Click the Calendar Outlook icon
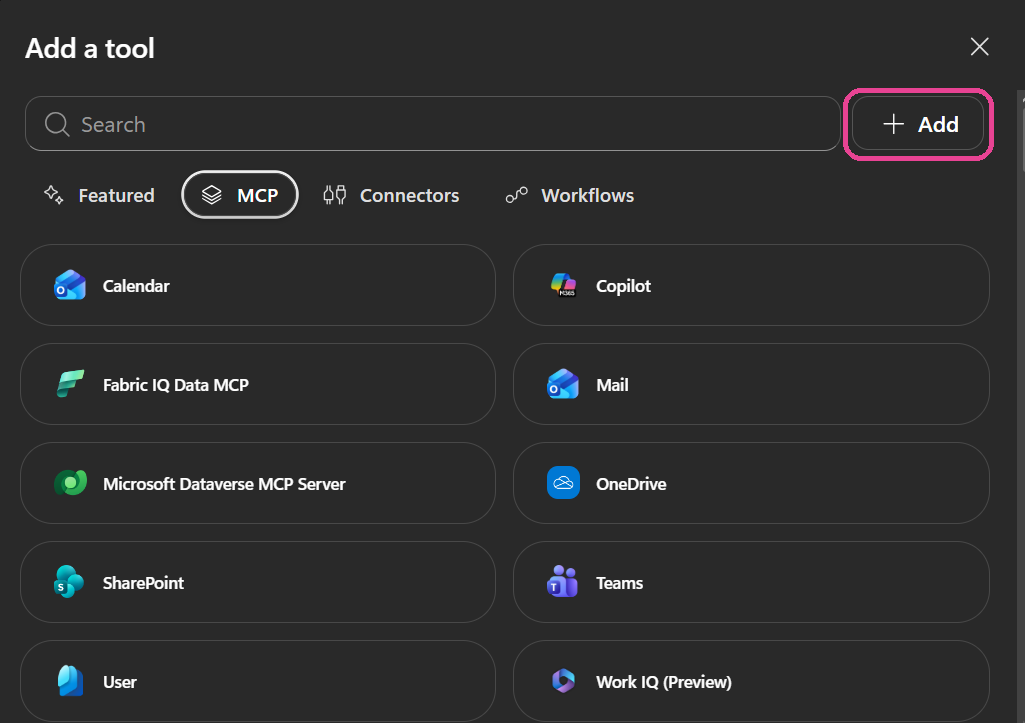Image resolution: width=1025 pixels, height=723 pixels. (70, 286)
